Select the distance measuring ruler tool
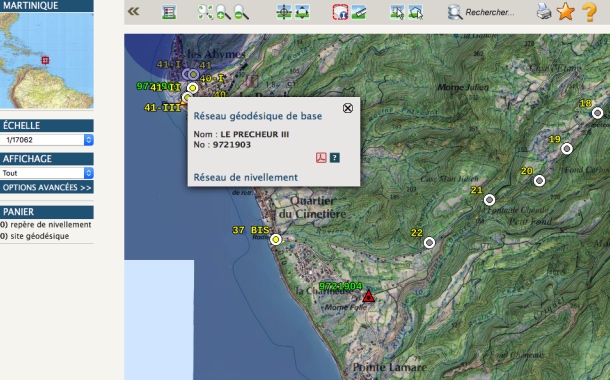The width and height of the screenshot is (610, 380). [359, 12]
